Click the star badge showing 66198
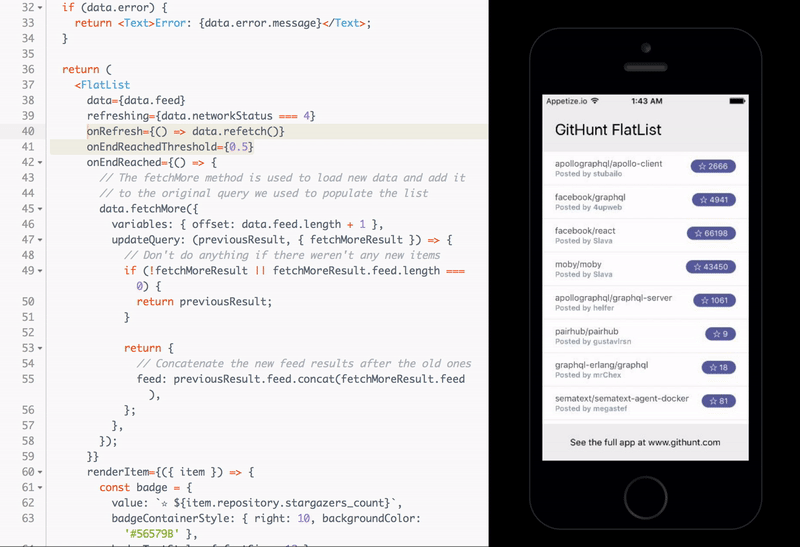This screenshot has width=800, height=547. click(x=711, y=233)
